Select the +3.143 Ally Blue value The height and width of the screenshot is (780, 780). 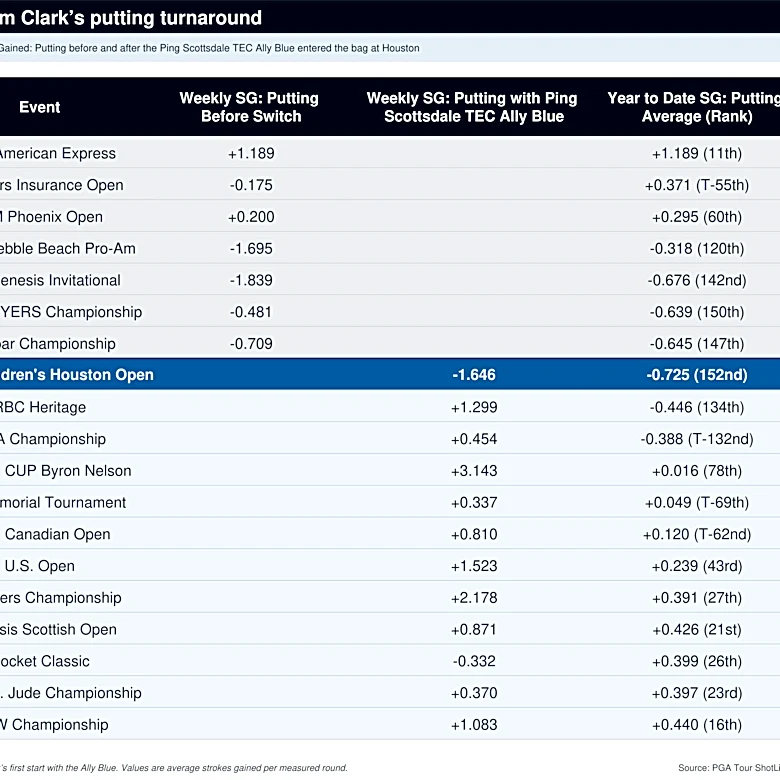coord(474,471)
